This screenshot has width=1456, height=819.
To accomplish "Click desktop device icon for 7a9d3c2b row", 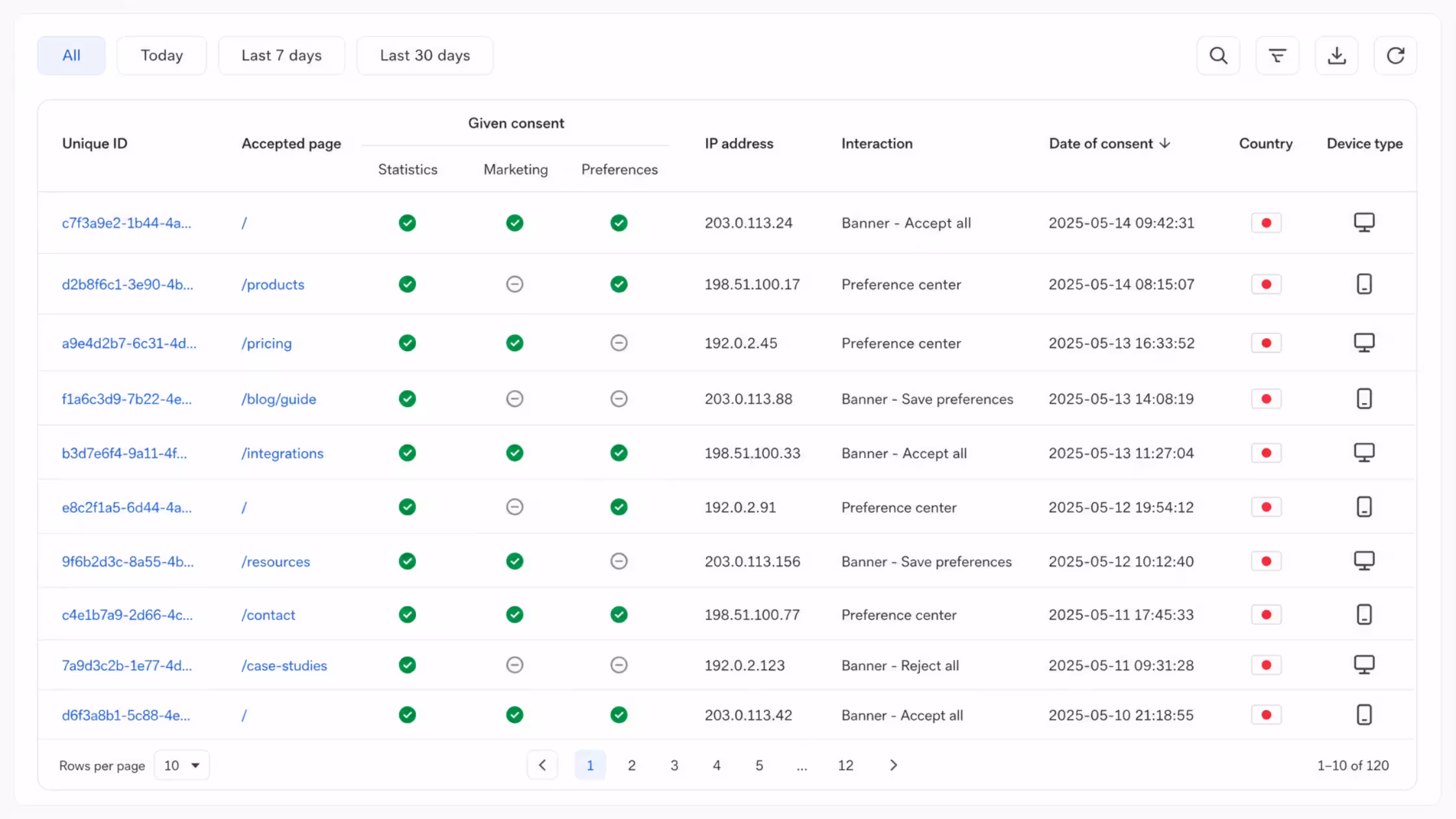I will click(1364, 664).
